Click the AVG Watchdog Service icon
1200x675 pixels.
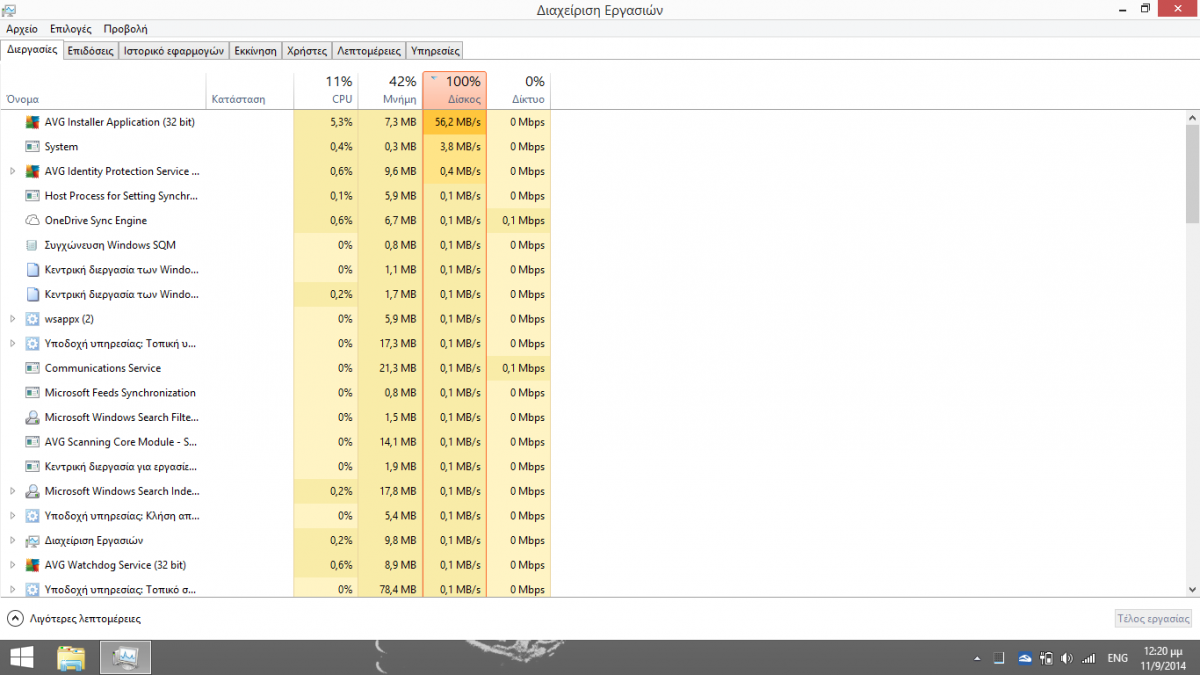click(32, 565)
